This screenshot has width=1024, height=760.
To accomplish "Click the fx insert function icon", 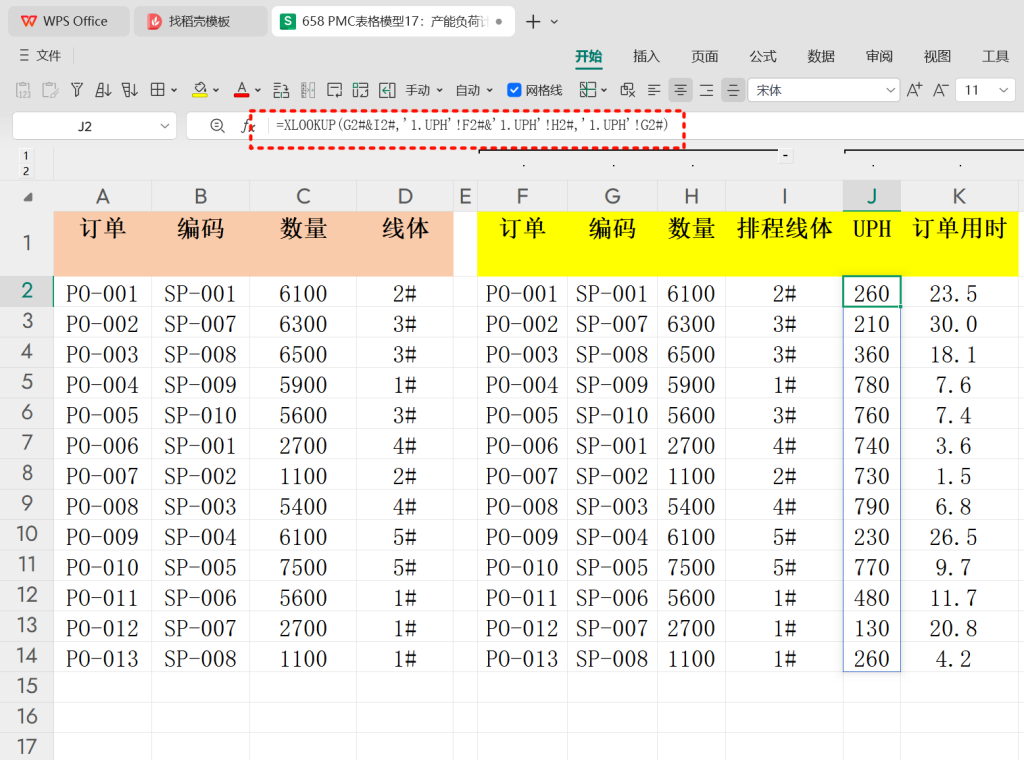I will pos(248,125).
